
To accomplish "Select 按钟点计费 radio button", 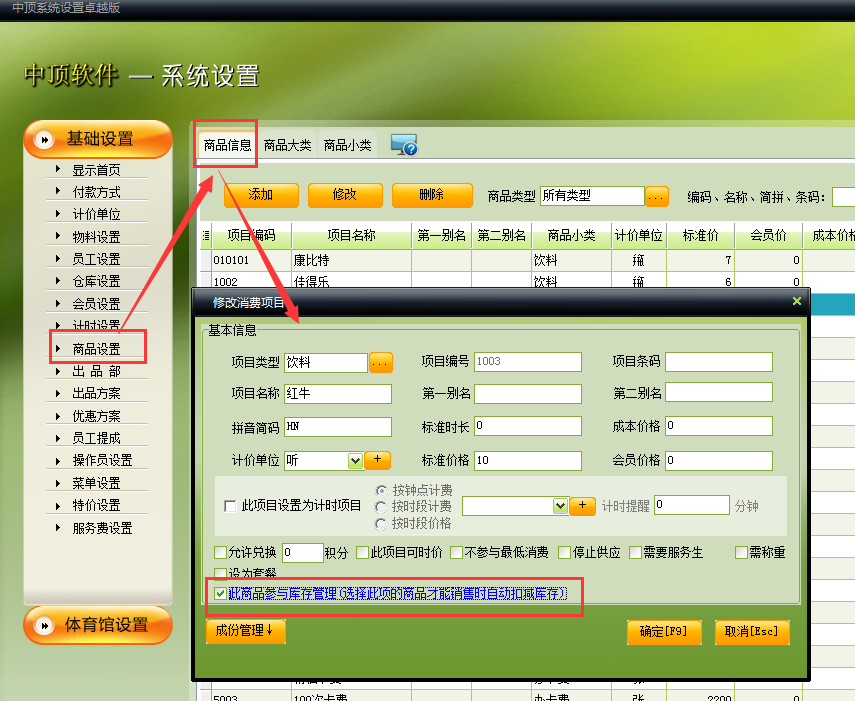I will pos(381,490).
